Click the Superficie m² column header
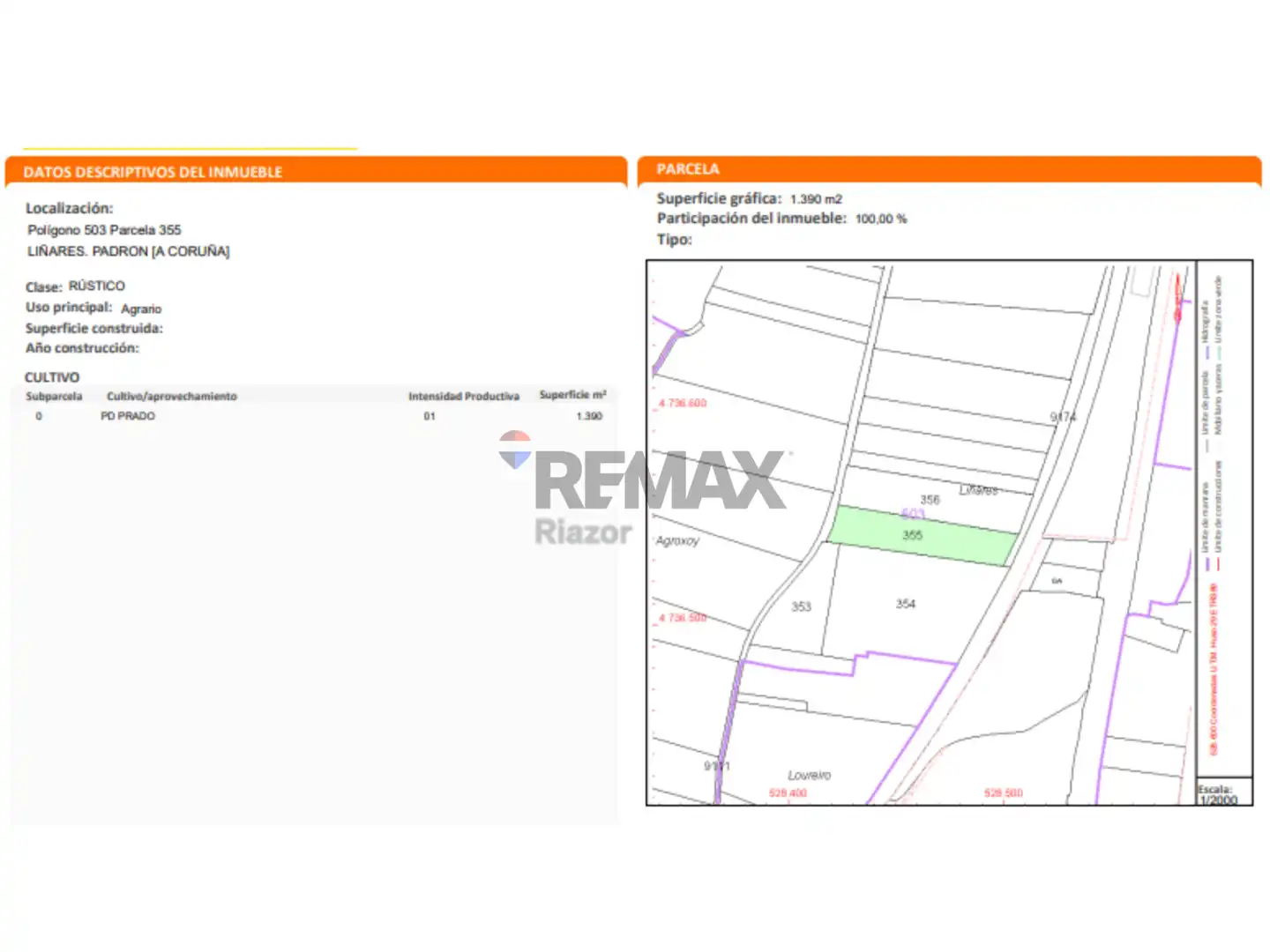1270x952 pixels. pyautogui.click(x=572, y=395)
